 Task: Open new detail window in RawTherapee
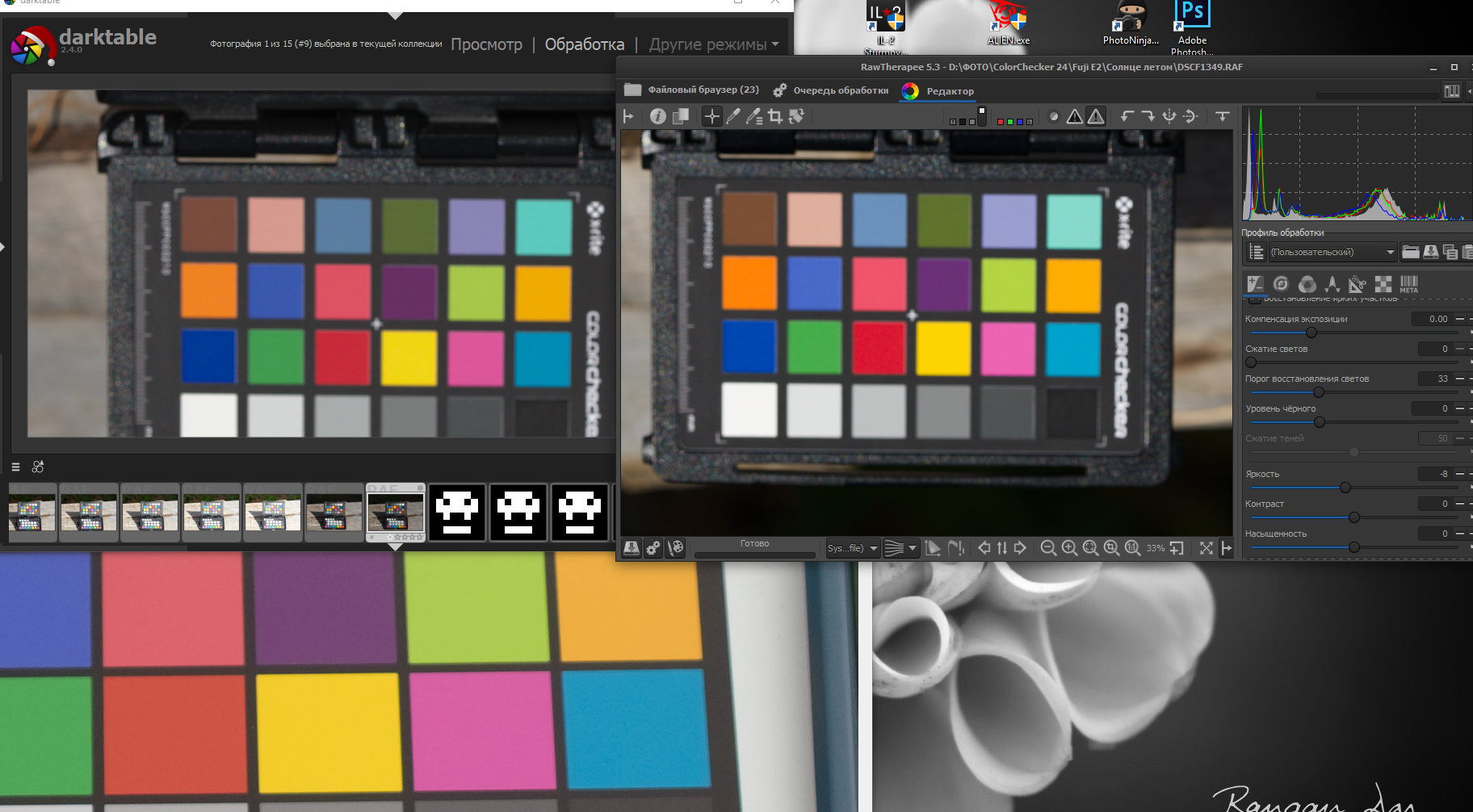coord(1177,548)
